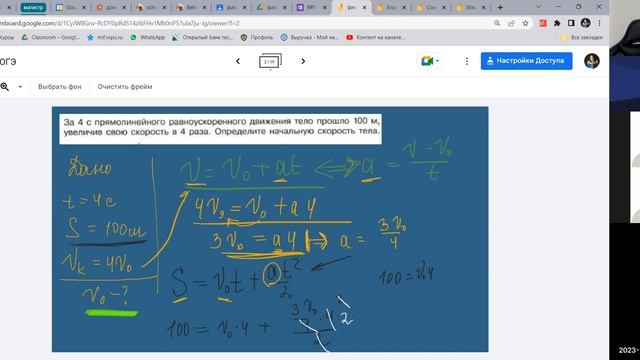Open the Google Meet options dropdown
The height and width of the screenshot is (360, 640).
tap(438, 61)
